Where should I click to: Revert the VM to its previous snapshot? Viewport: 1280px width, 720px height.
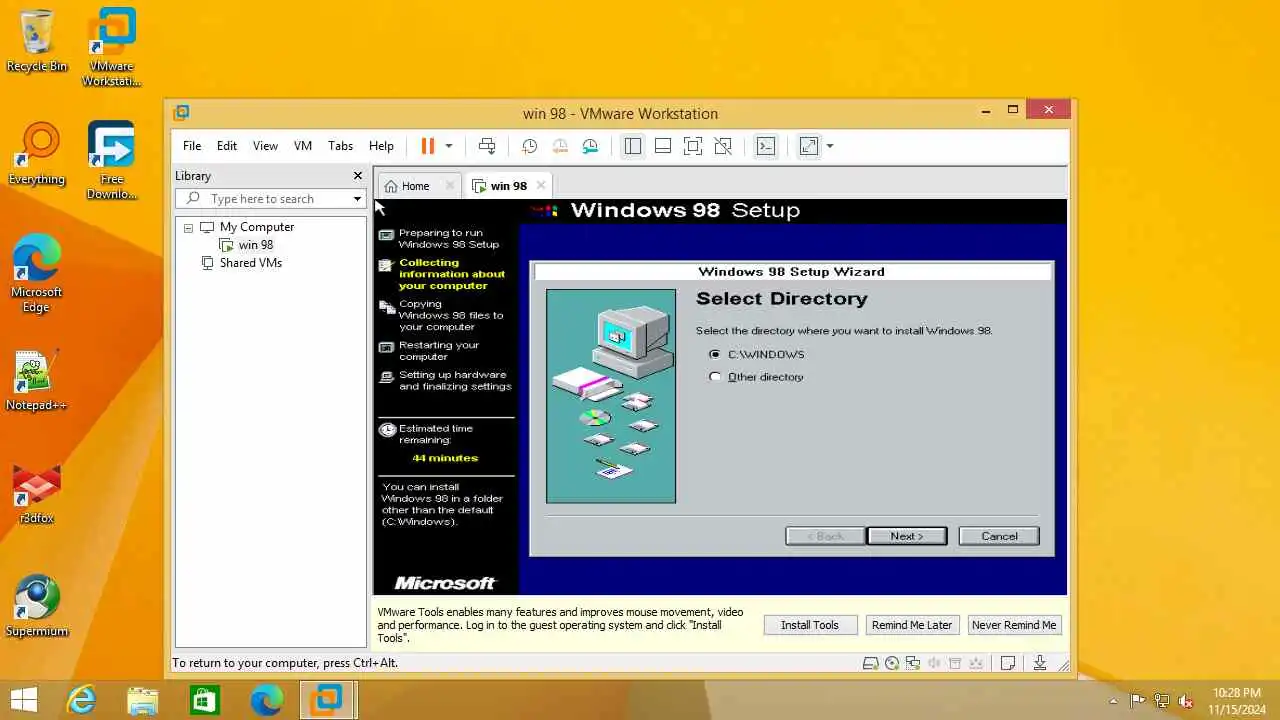[560, 146]
